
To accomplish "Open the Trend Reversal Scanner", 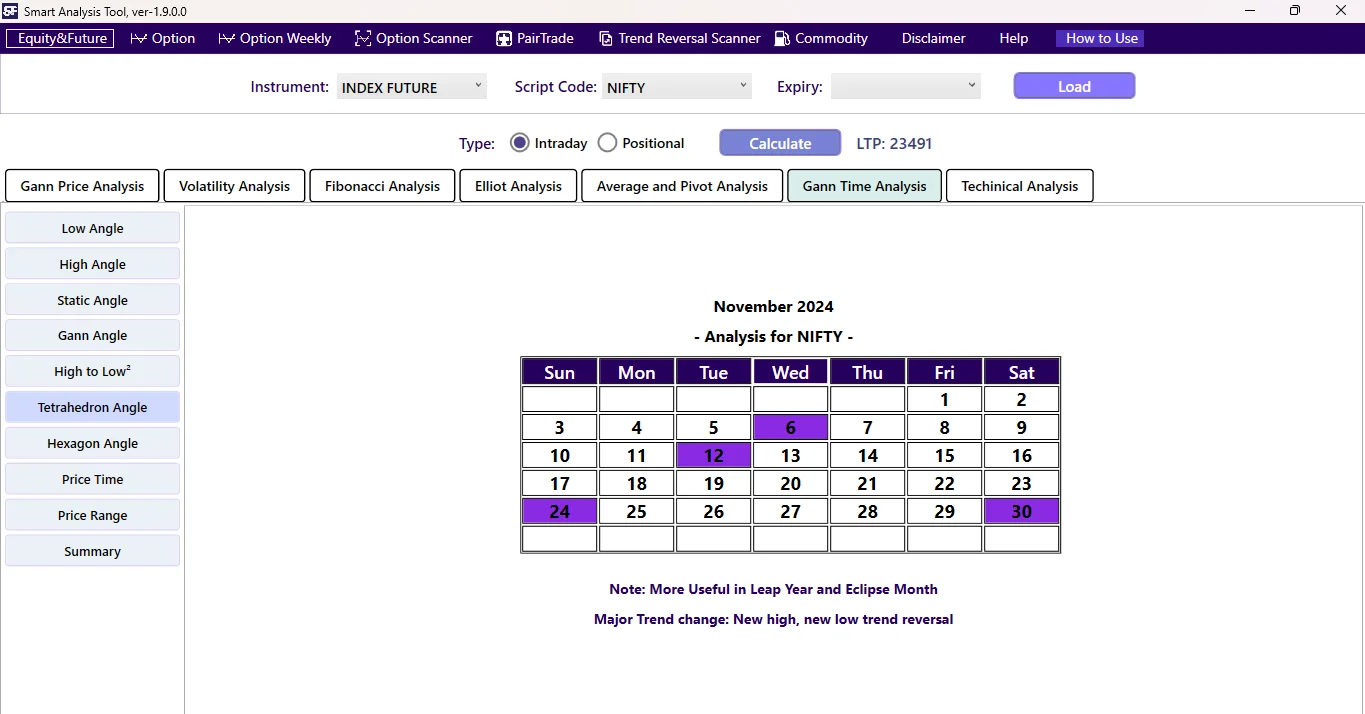I will pyautogui.click(x=679, y=38).
